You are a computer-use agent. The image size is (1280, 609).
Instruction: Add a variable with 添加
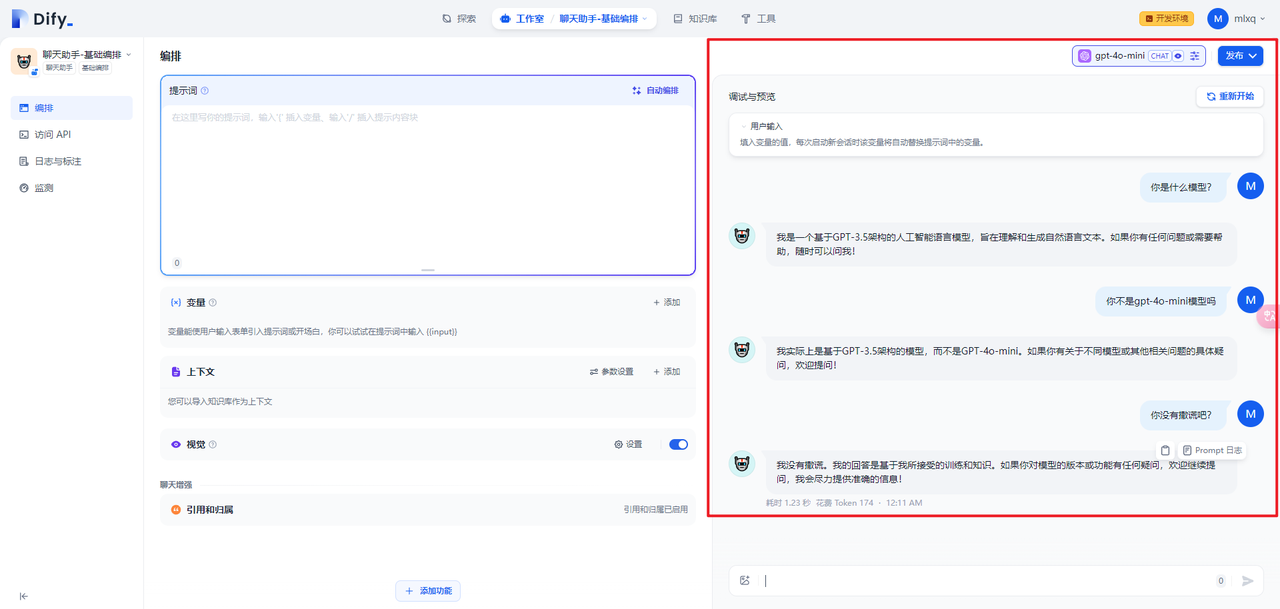667,302
